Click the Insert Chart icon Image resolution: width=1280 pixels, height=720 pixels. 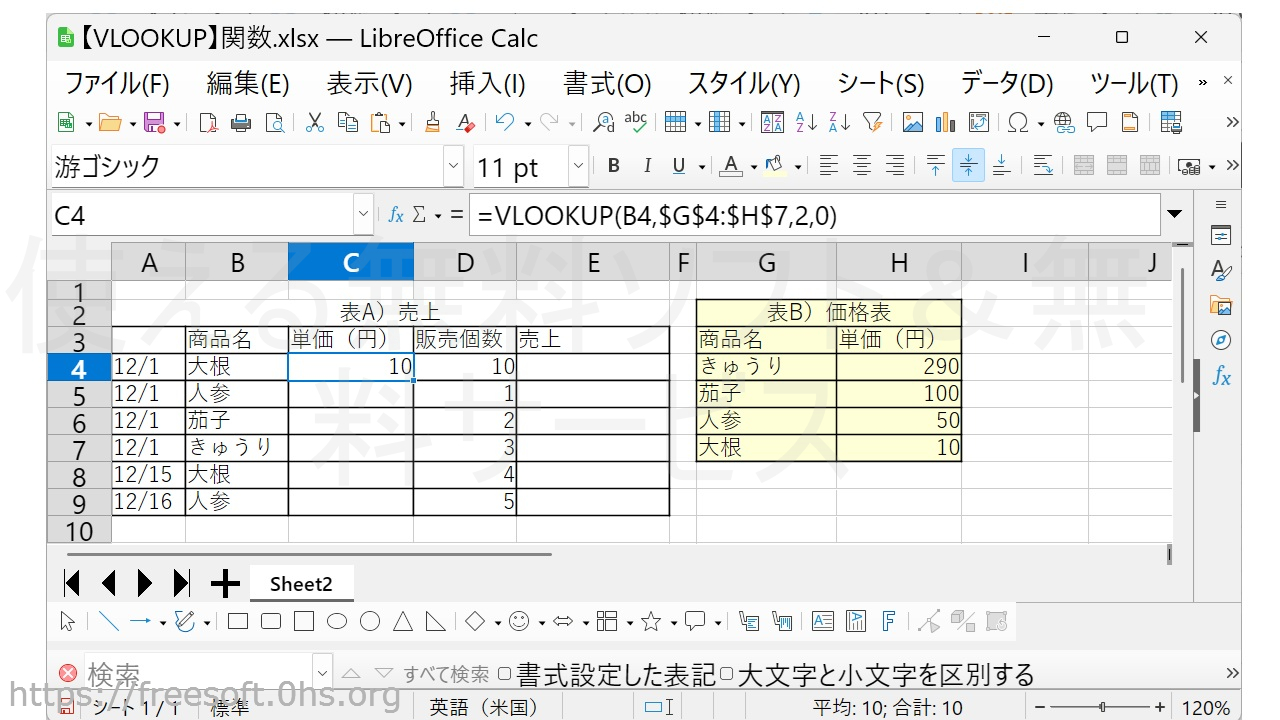pyautogui.click(x=945, y=123)
